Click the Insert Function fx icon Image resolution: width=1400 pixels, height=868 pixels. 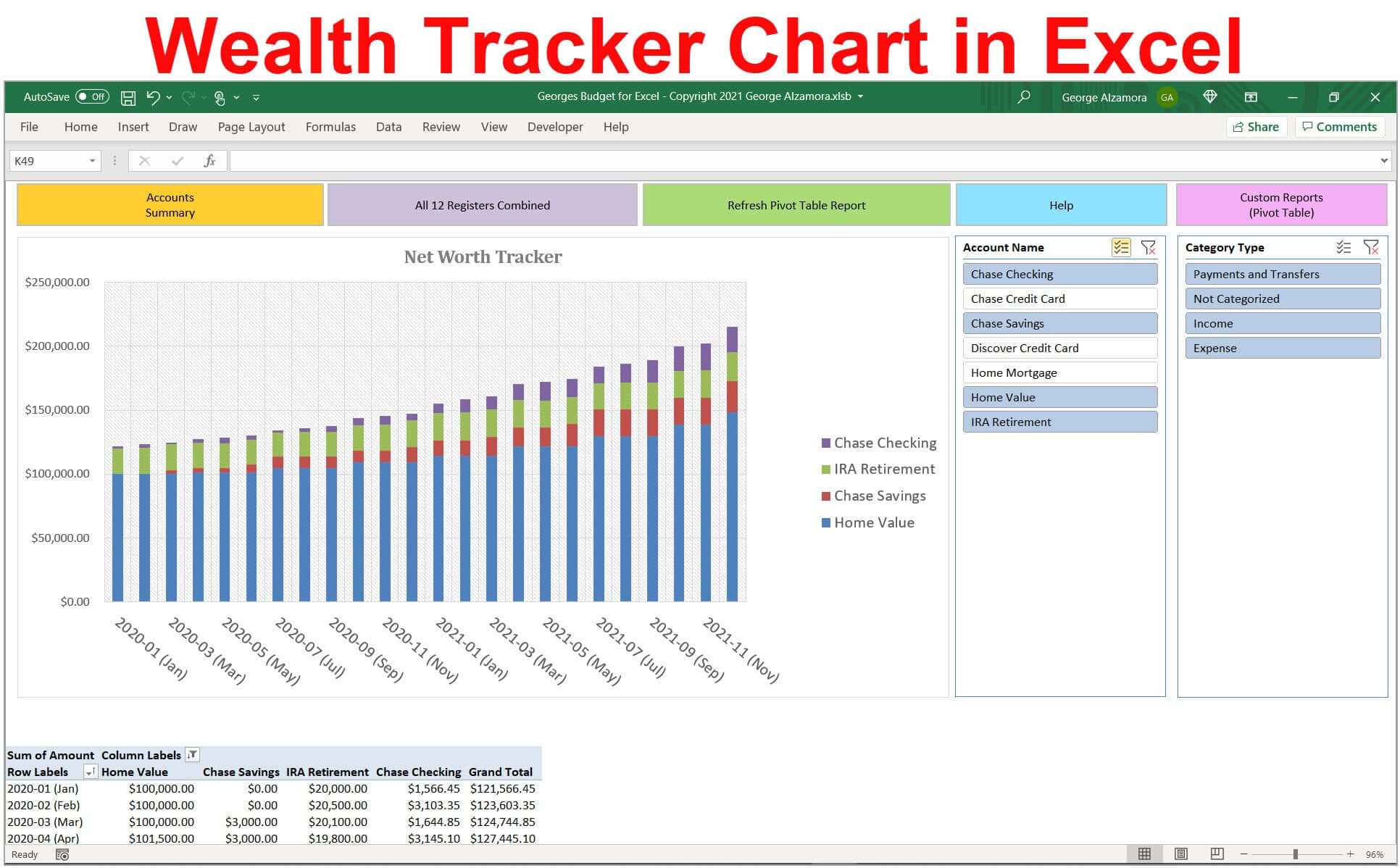coord(209,161)
